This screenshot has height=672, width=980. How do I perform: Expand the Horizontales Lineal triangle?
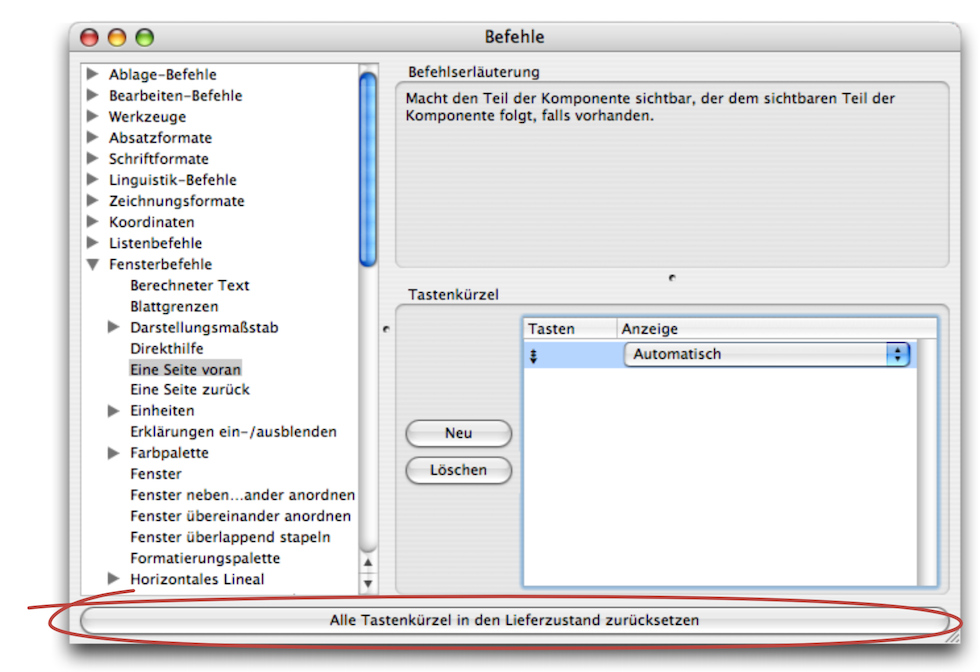[x=113, y=579]
